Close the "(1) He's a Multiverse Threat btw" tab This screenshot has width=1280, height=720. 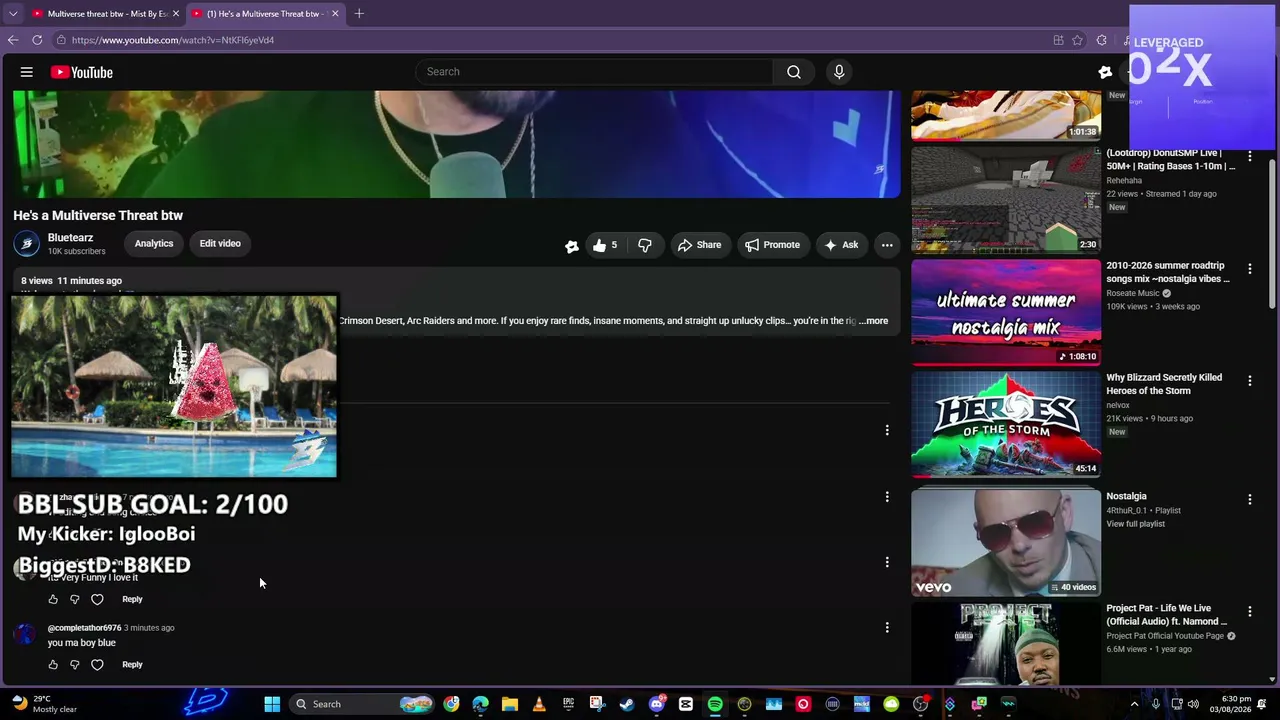tap(335, 14)
